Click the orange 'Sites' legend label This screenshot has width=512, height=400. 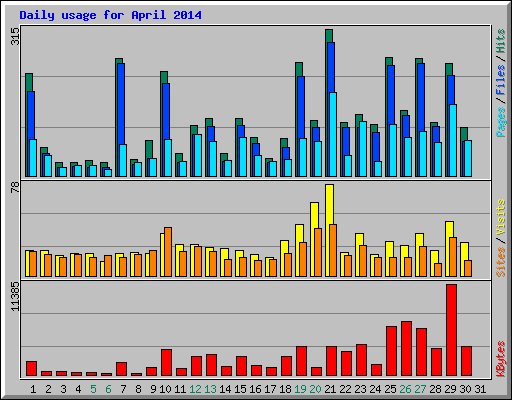pos(500,262)
